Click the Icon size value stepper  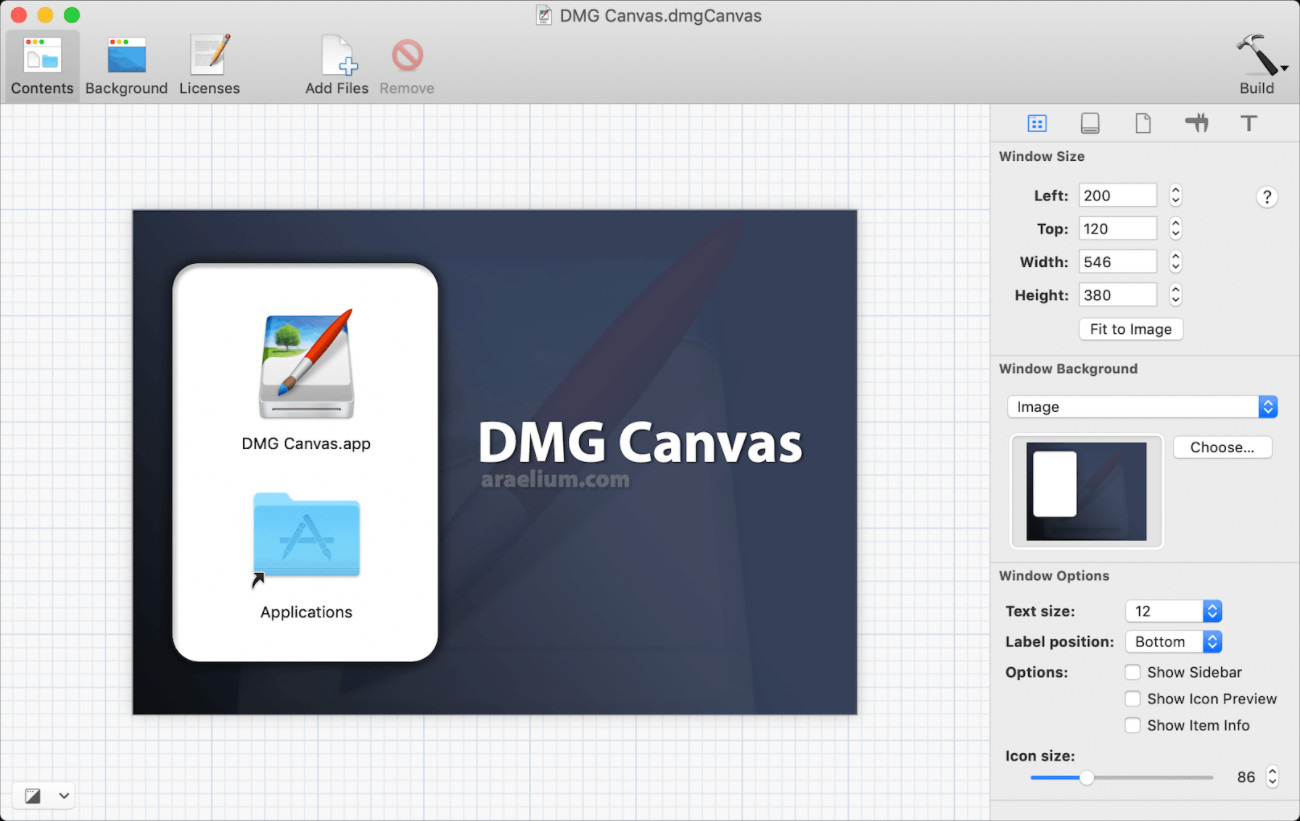tap(1273, 777)
